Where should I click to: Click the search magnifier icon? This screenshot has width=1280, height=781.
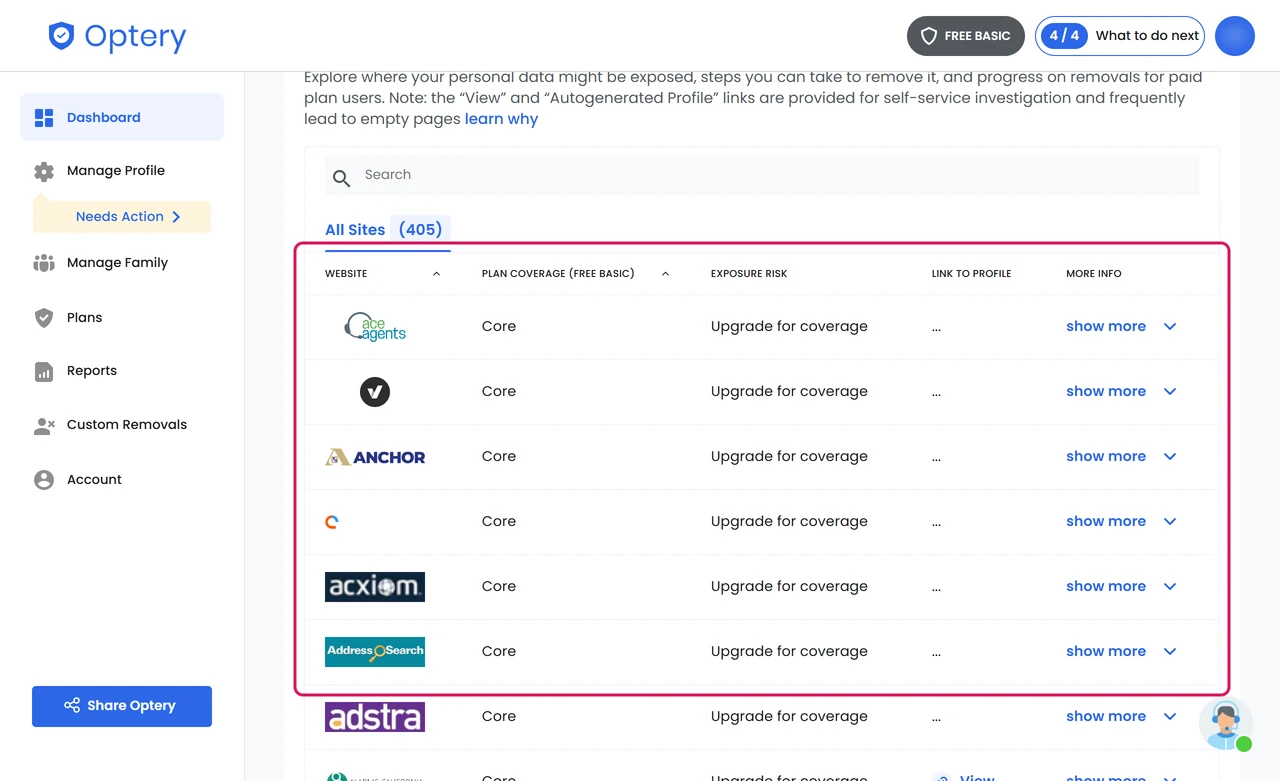point(341,178)
